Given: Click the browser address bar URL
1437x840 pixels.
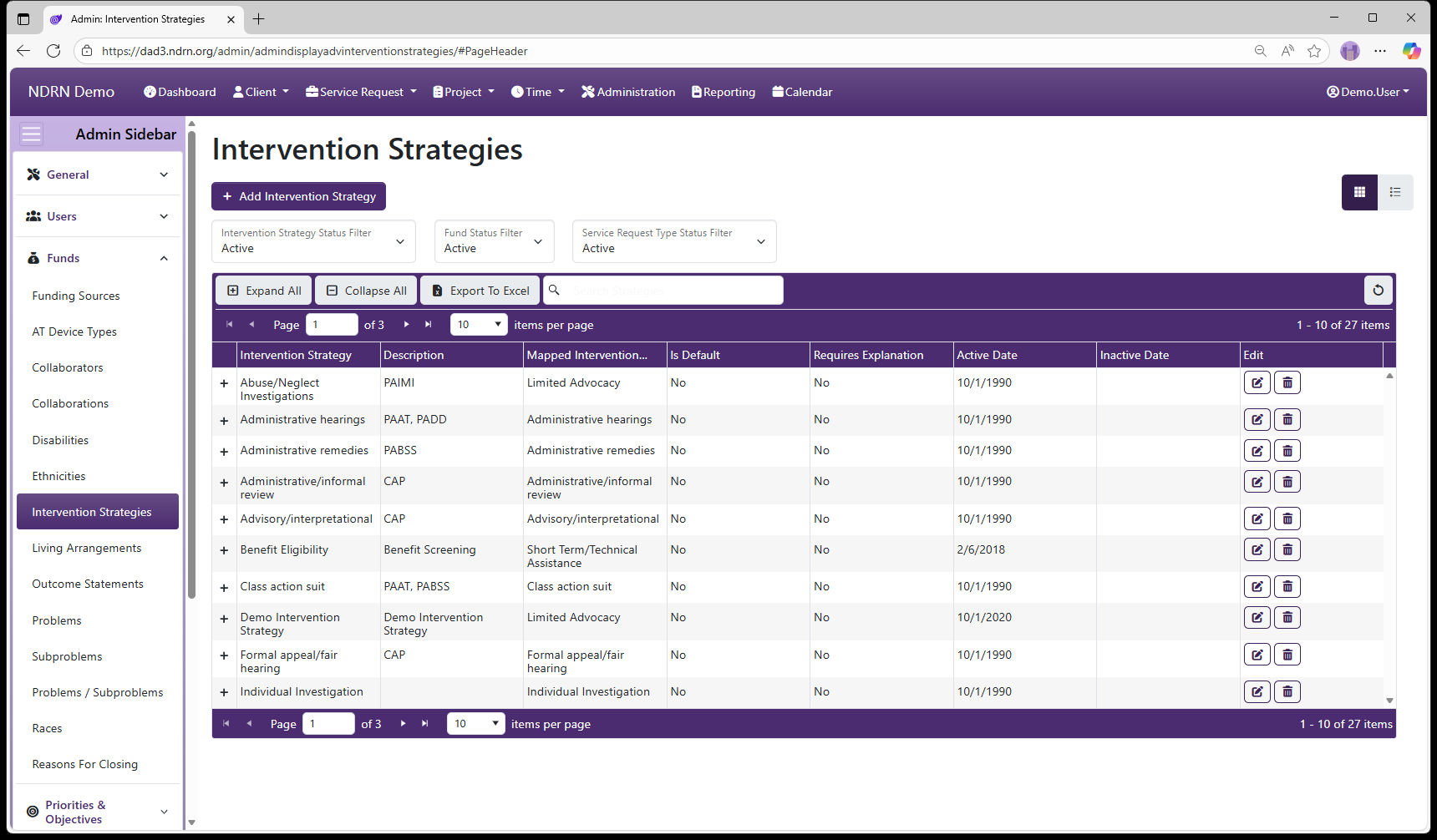Looking at the screenshot, I should (315, 51).
